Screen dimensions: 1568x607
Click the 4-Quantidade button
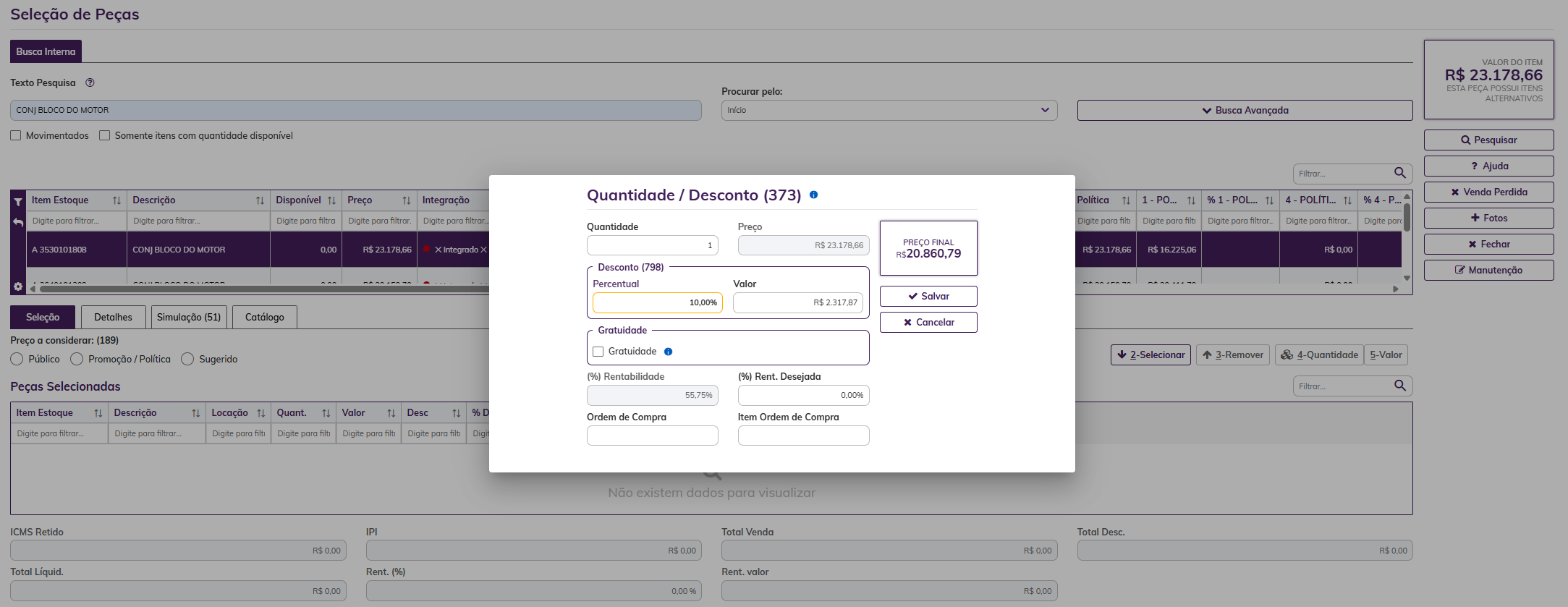coord(1319,355)
